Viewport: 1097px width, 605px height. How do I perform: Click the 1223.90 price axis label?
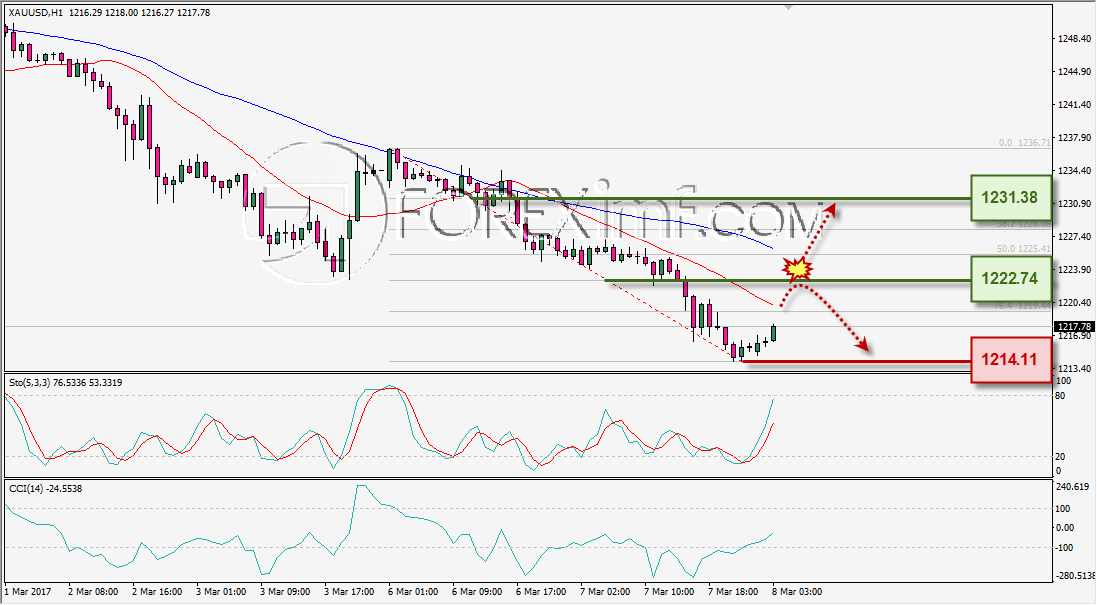1075,269
